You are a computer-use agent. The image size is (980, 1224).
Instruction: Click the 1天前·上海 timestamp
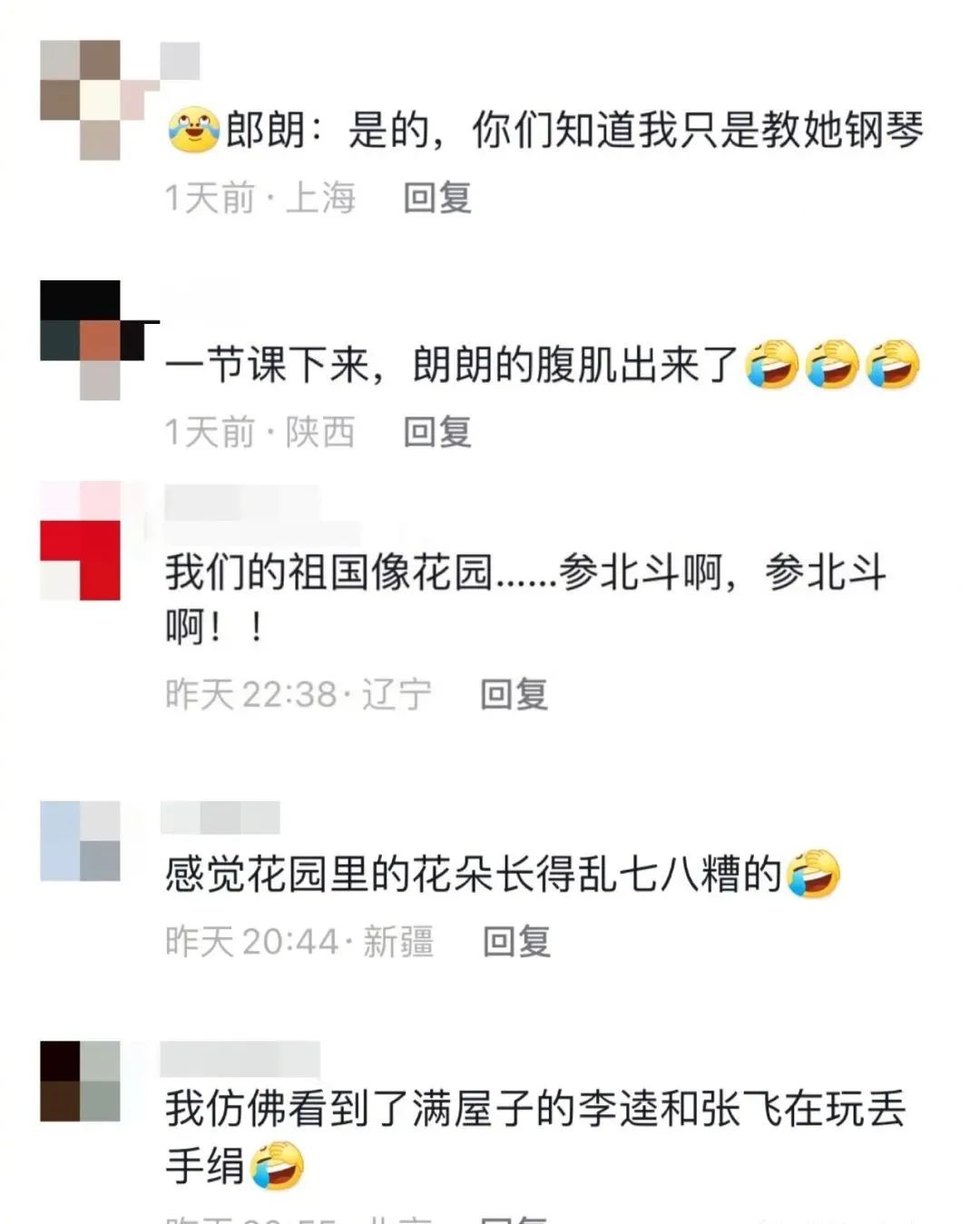(x=260, y=198)
